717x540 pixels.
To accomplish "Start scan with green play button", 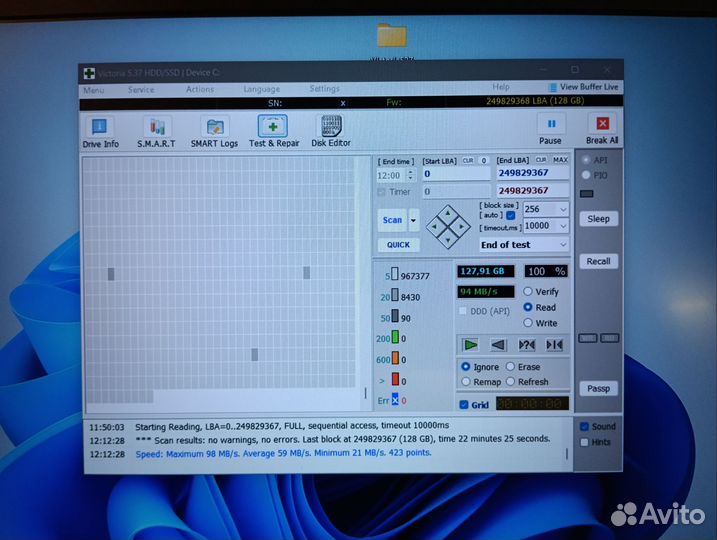I will (x=470, y=345).
